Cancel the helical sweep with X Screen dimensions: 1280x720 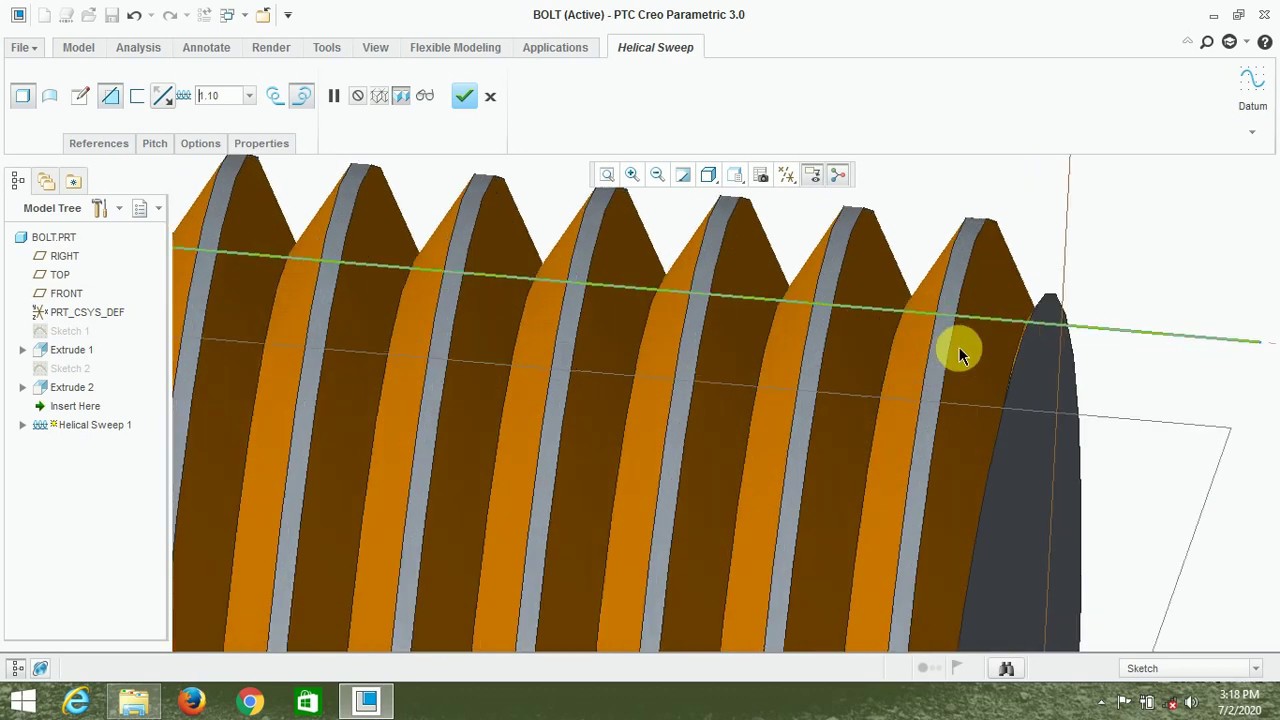point(490,96)
